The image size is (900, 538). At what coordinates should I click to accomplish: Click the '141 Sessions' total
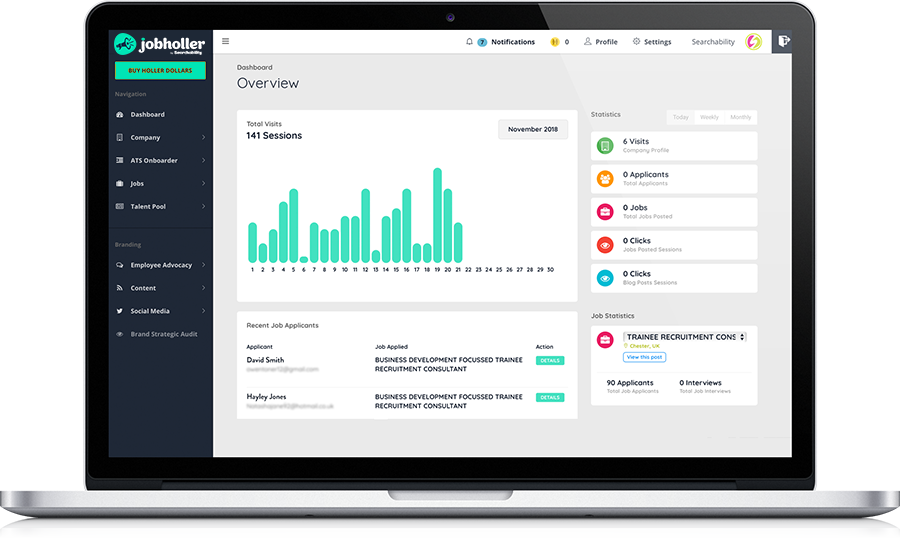[x=274, y=136]
